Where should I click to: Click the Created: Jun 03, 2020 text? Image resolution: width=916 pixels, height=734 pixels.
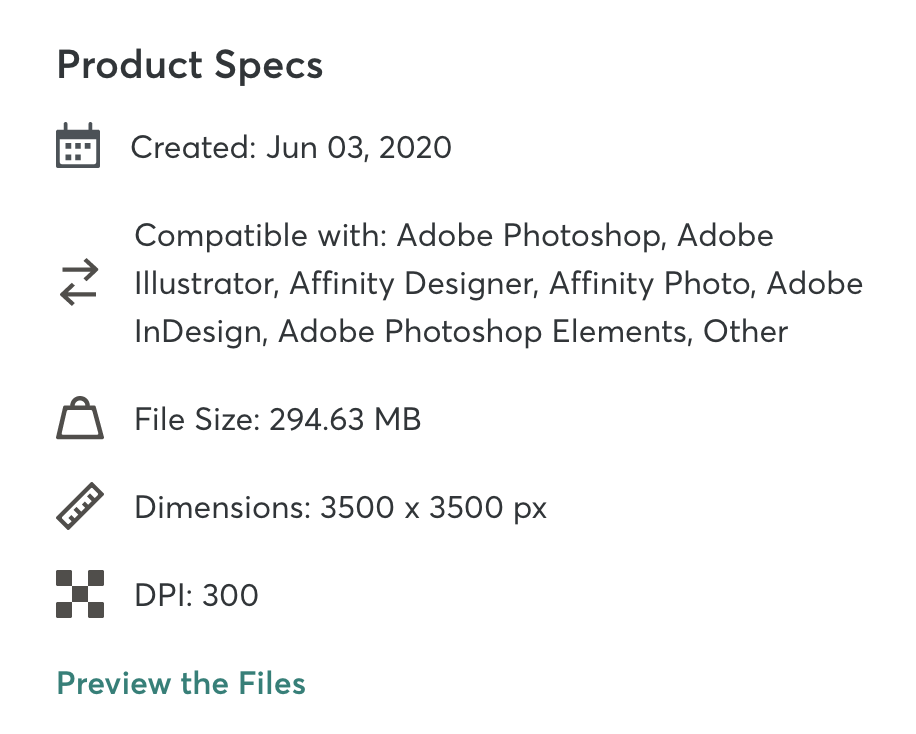click(x=291, y=147)
